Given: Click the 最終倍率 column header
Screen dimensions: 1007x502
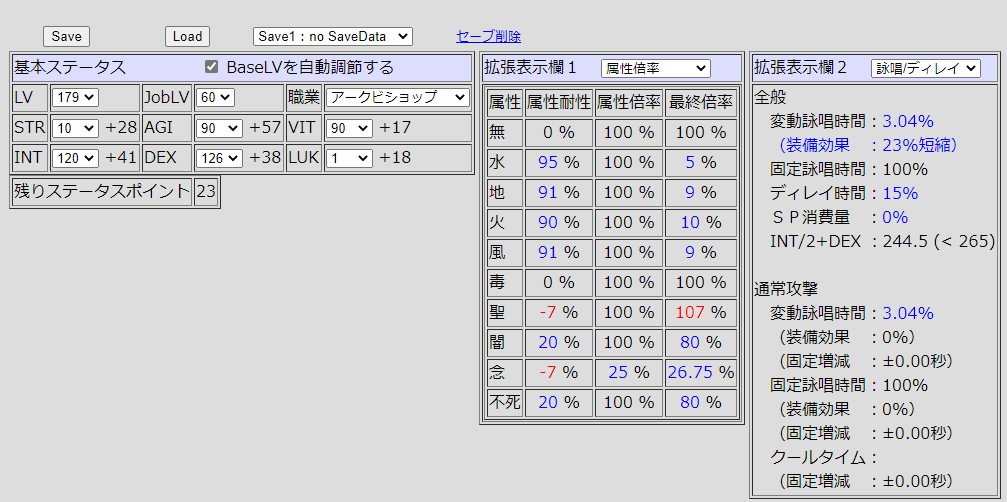Looking at the screenshot, I should pyautogui.click(x=700, y=101).
